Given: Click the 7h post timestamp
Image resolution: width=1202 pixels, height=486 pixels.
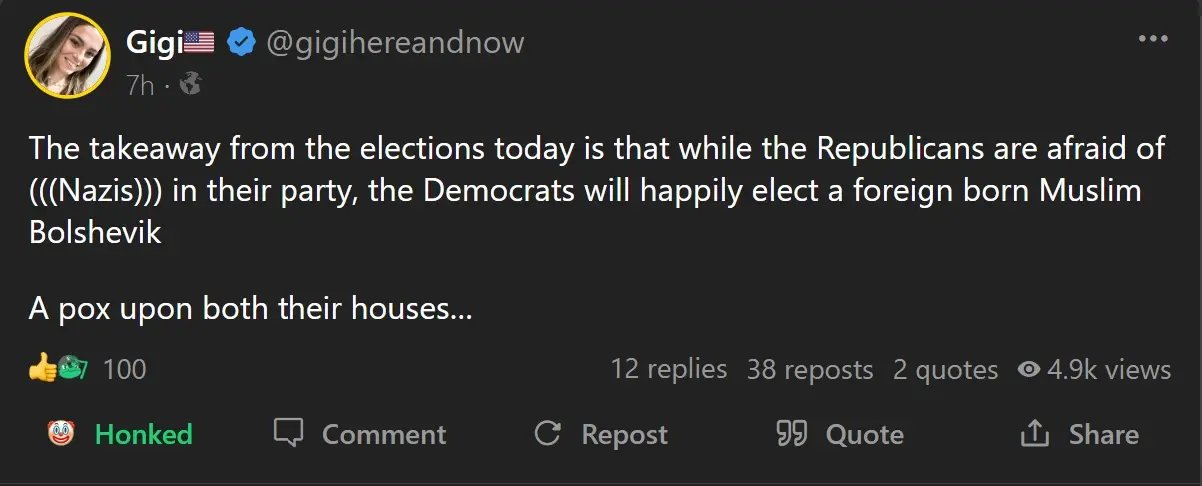Looking at the screenshot, I should pyautogui.click(x=140, y=86).
